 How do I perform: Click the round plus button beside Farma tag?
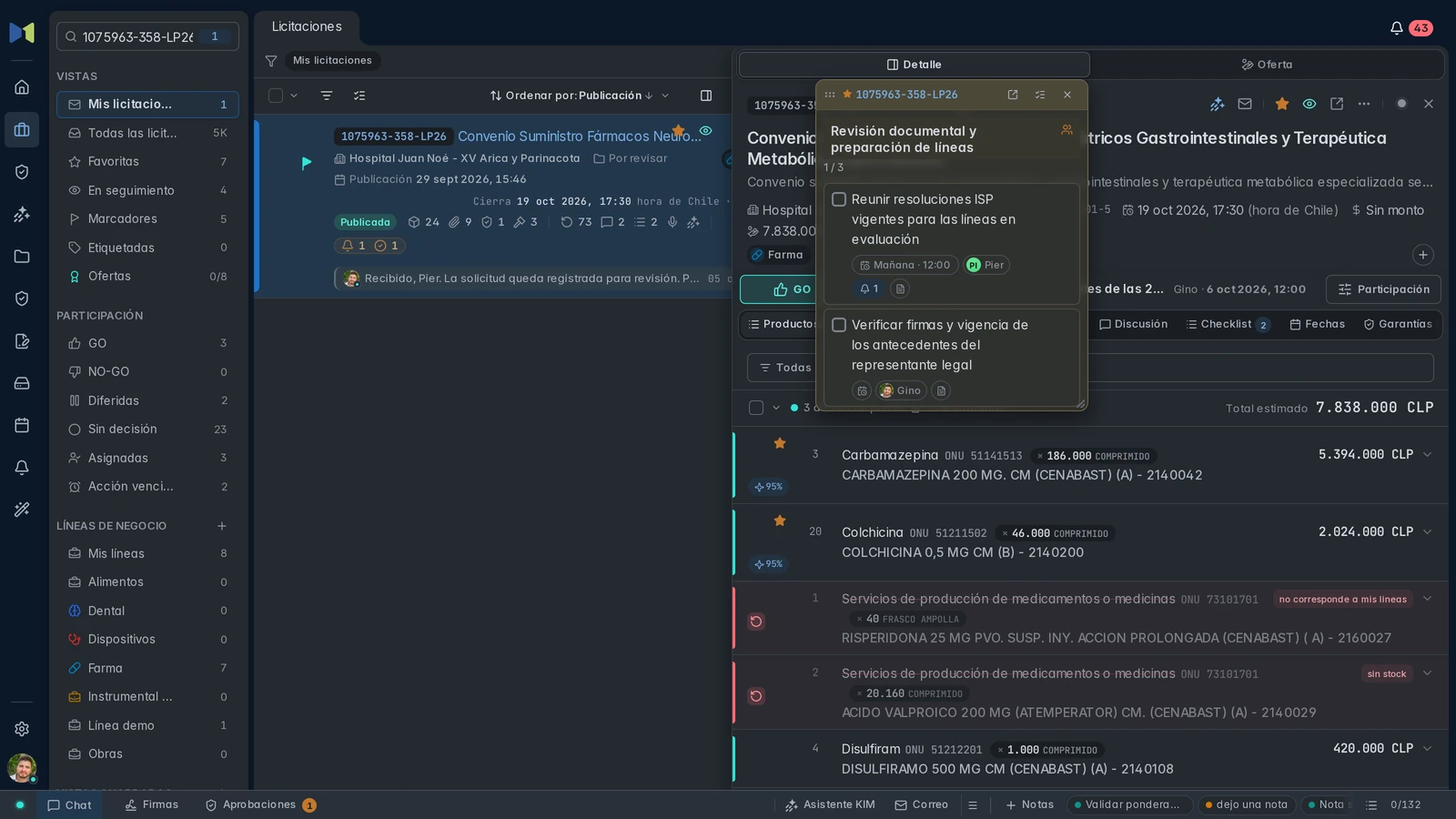coord(1423,255)
